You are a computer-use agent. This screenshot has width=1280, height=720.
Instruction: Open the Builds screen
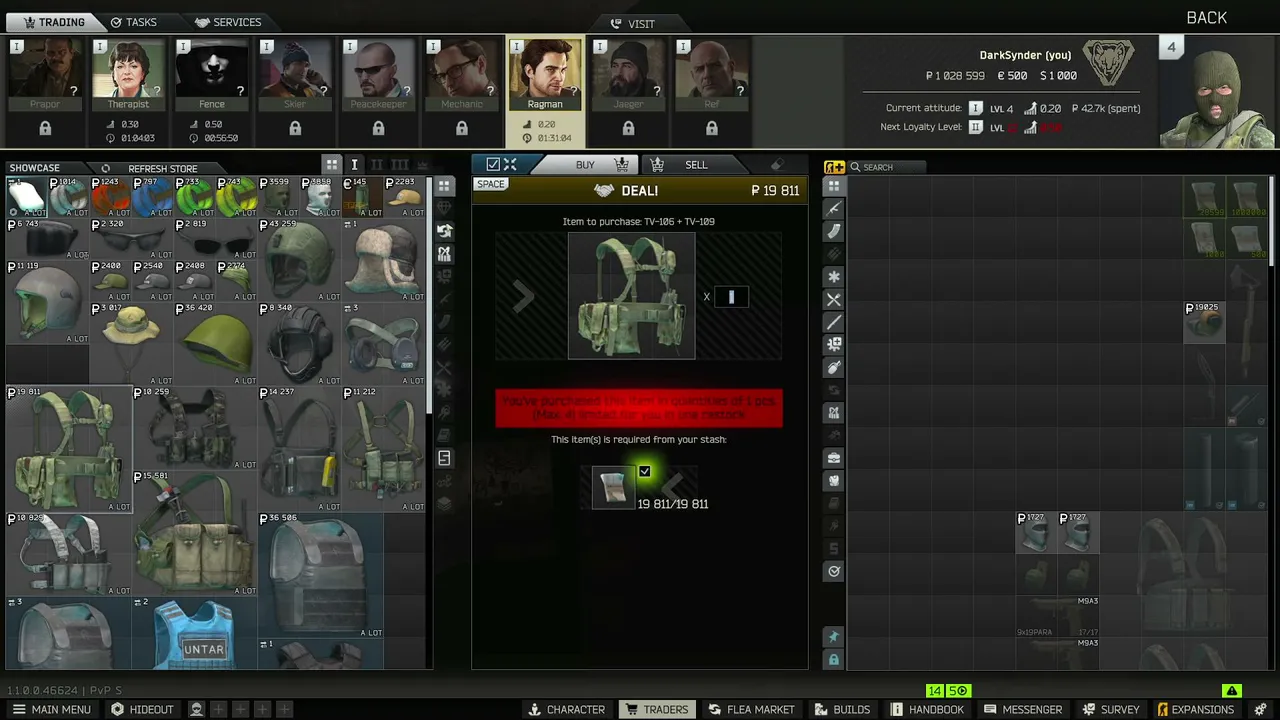pos(842,709)
